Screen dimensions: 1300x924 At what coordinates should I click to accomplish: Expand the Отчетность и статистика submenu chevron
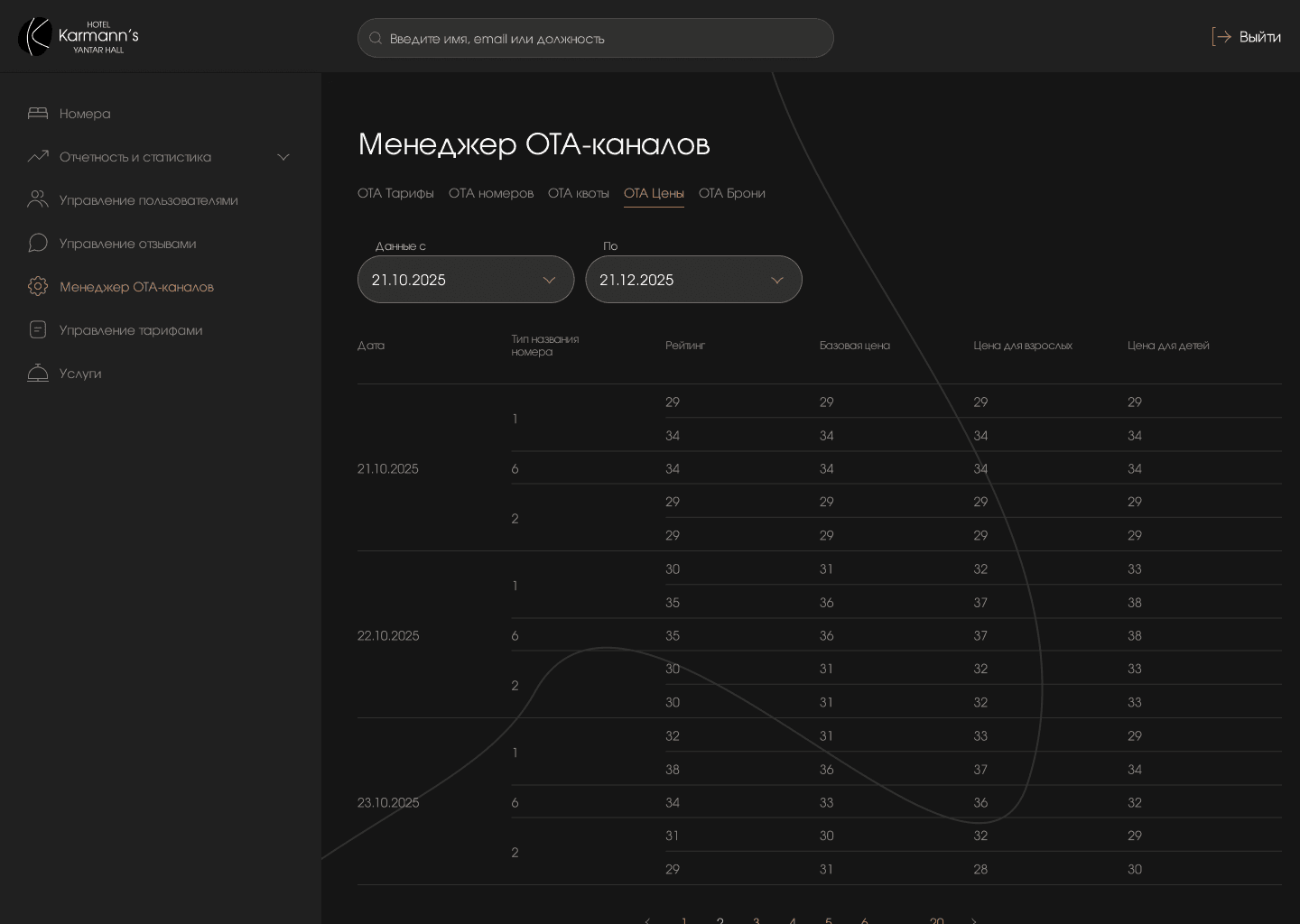(x=283, y=157)
